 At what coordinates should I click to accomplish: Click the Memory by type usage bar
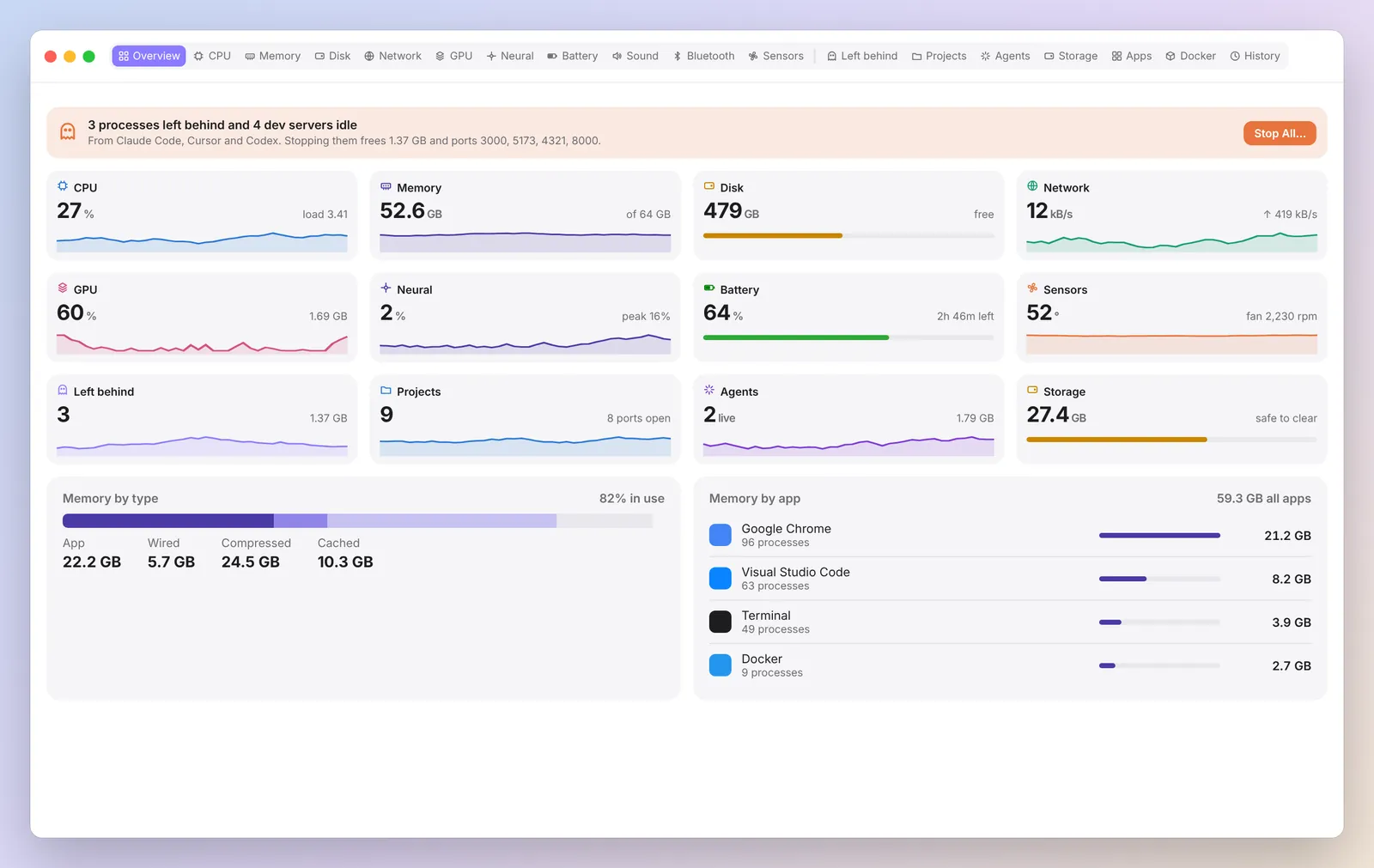(357, 520)
